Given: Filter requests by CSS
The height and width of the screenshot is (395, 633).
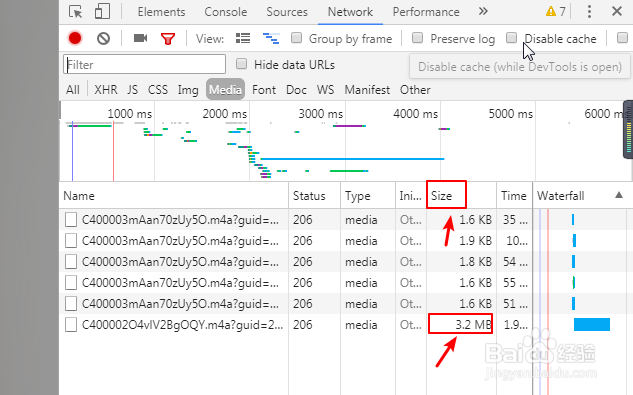Looking at the screenshot, I should pyautogui.click(x=158, y=90).
